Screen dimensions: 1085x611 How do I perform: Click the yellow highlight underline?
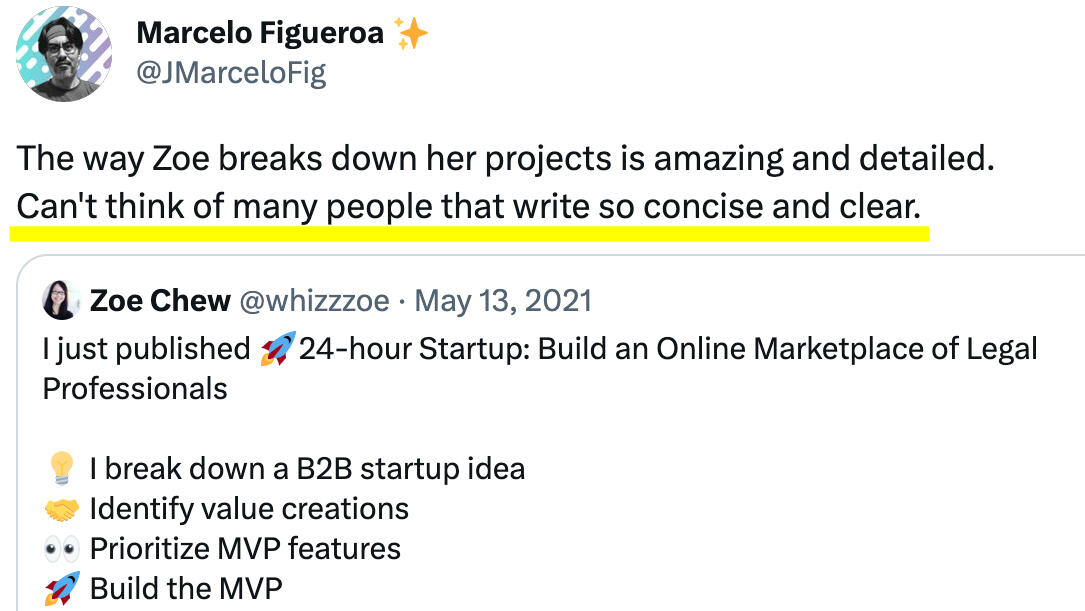click(x=470, y=233)
